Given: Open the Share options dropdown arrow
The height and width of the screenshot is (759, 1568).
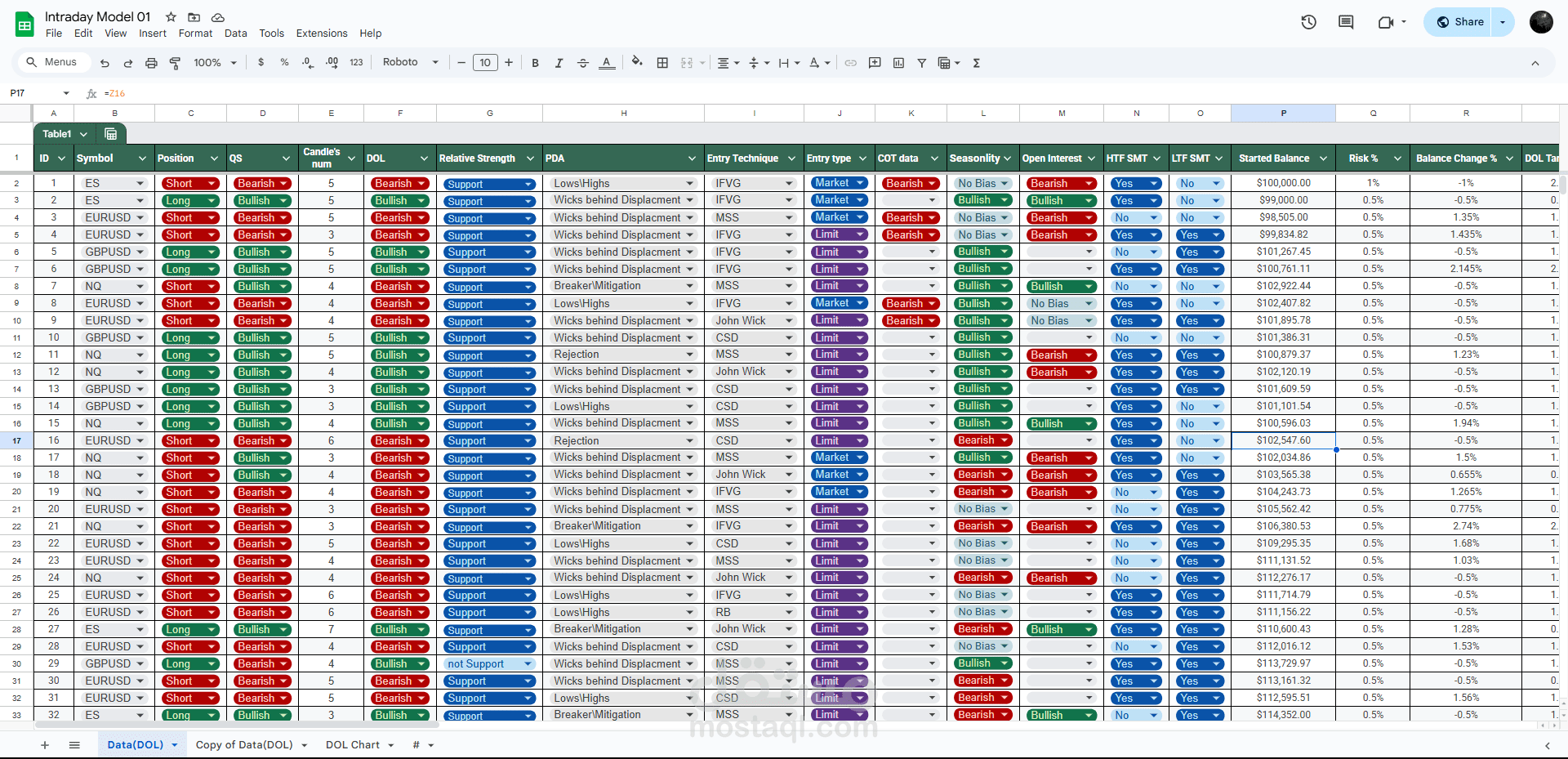Looking at the screenshot, I should pyautogui.click(x=1503, y=22).
